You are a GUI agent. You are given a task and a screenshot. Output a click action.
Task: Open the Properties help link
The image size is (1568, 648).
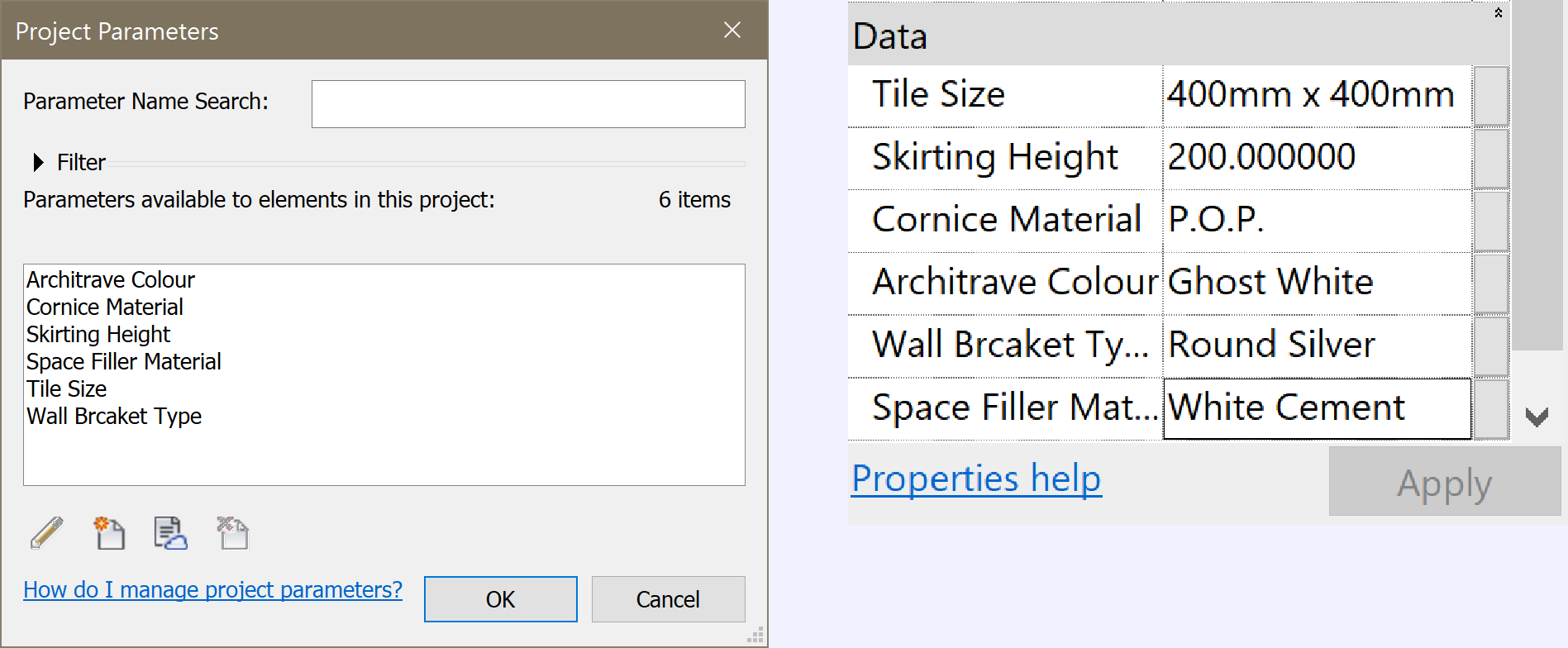coord(976,479)
